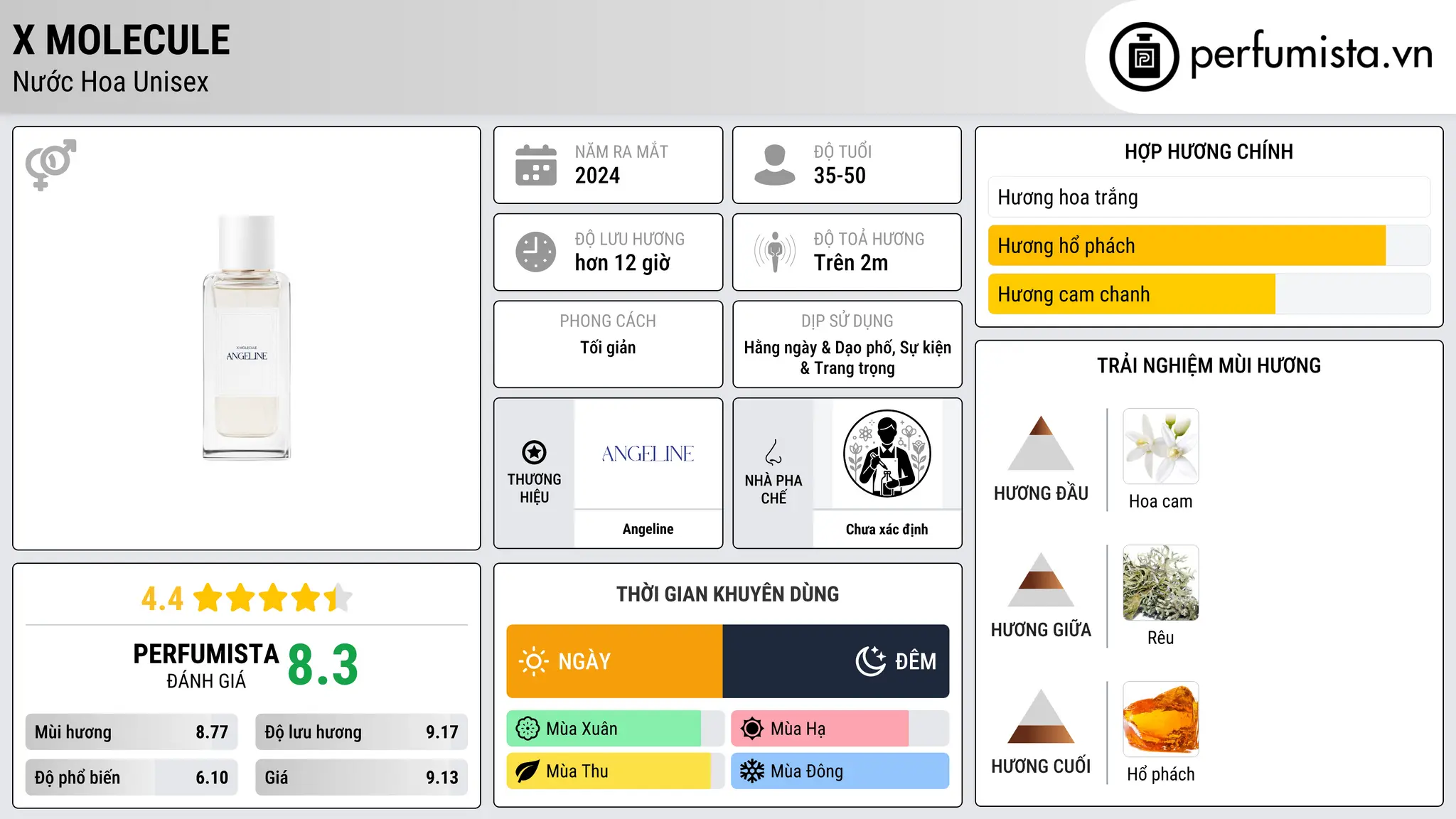Click the snowflake icon beside Mùa Đông
The image size is (1456, 819).
point(752,771)
